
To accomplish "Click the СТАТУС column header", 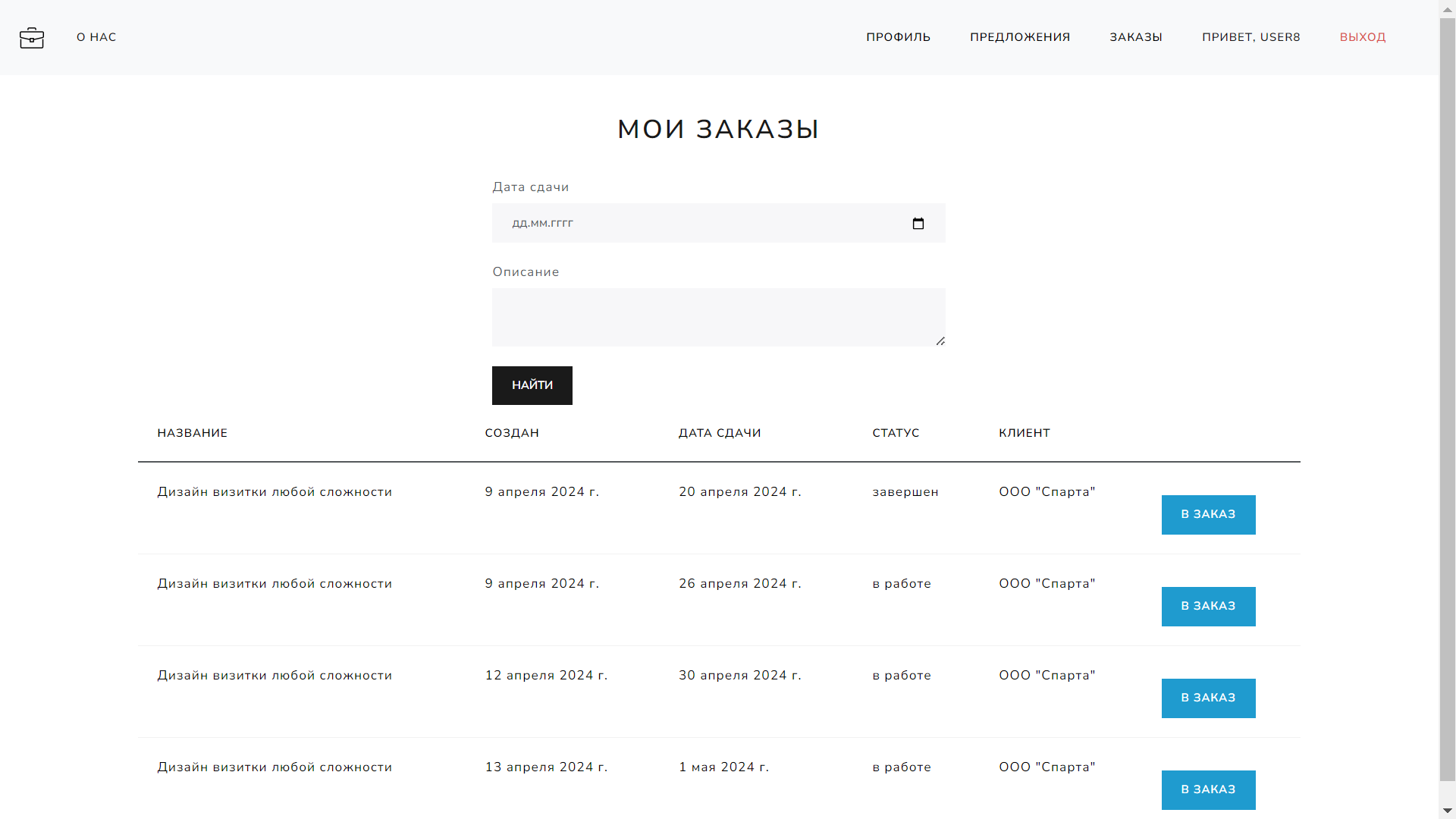I will (x=896, y=433).
